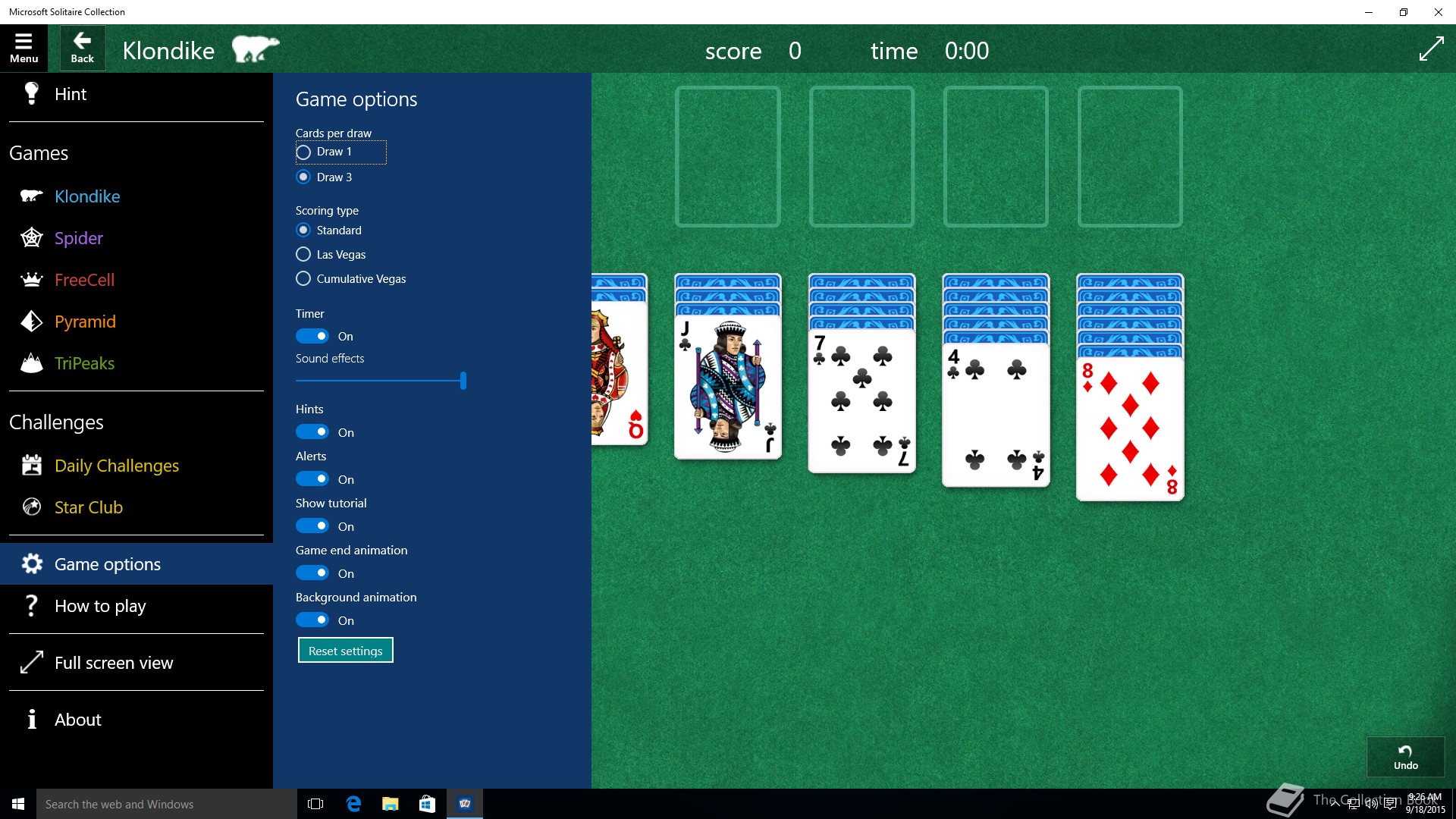Click the first empty foundation slot

(728, 156)
